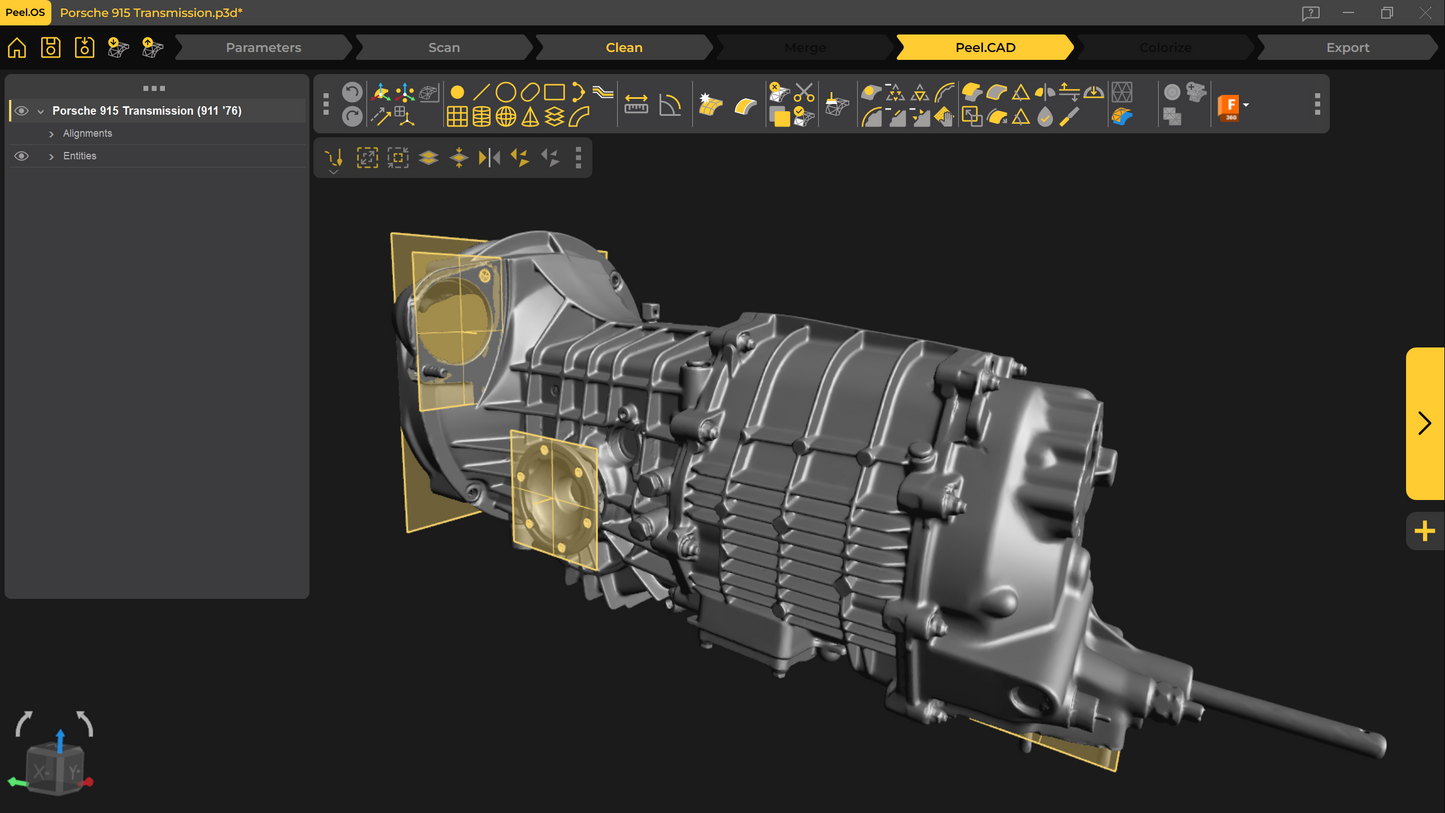Click the plus add button
This screenshot has width=1445, height=813.
[1424, 531]
